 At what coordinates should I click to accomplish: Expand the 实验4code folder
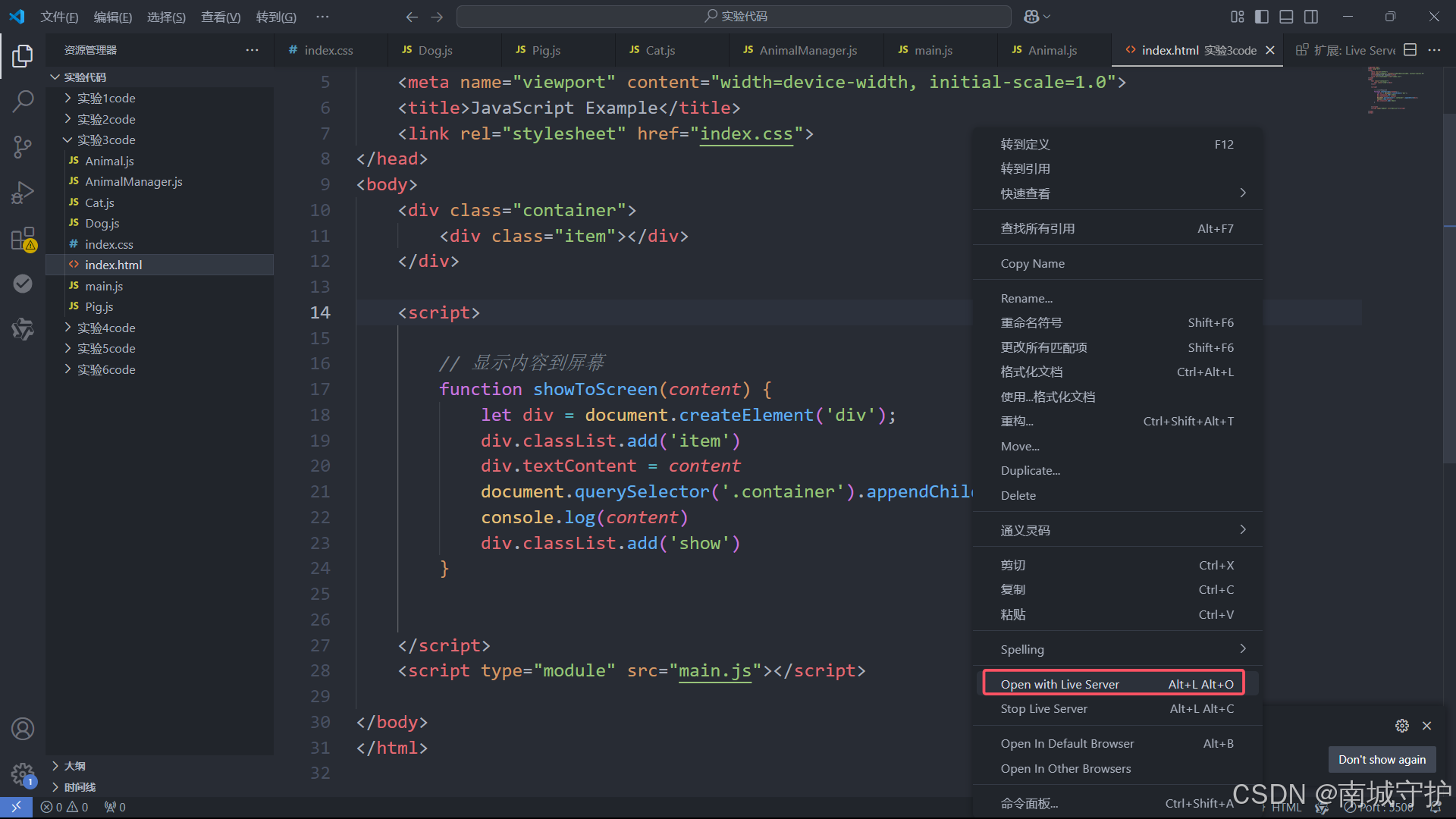point(106,328)
